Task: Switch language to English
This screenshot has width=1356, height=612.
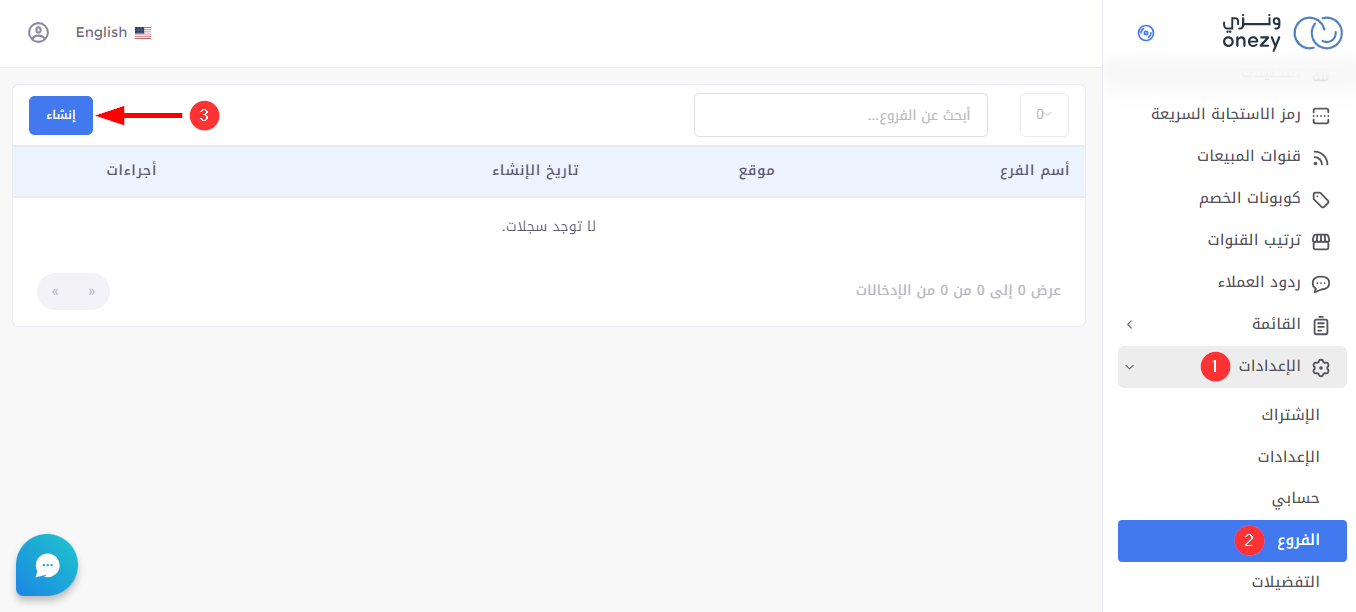Action: [x=113, y=33]
